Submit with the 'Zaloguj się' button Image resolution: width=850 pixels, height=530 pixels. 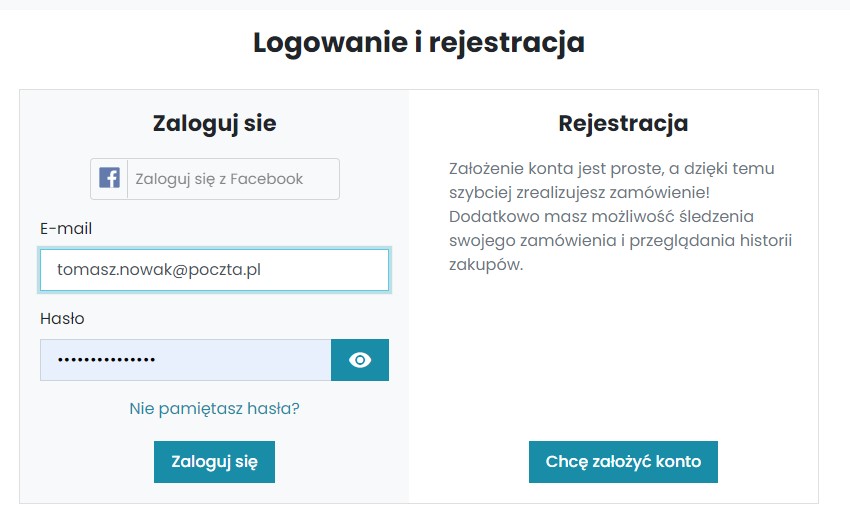click(x=214, y=462)
